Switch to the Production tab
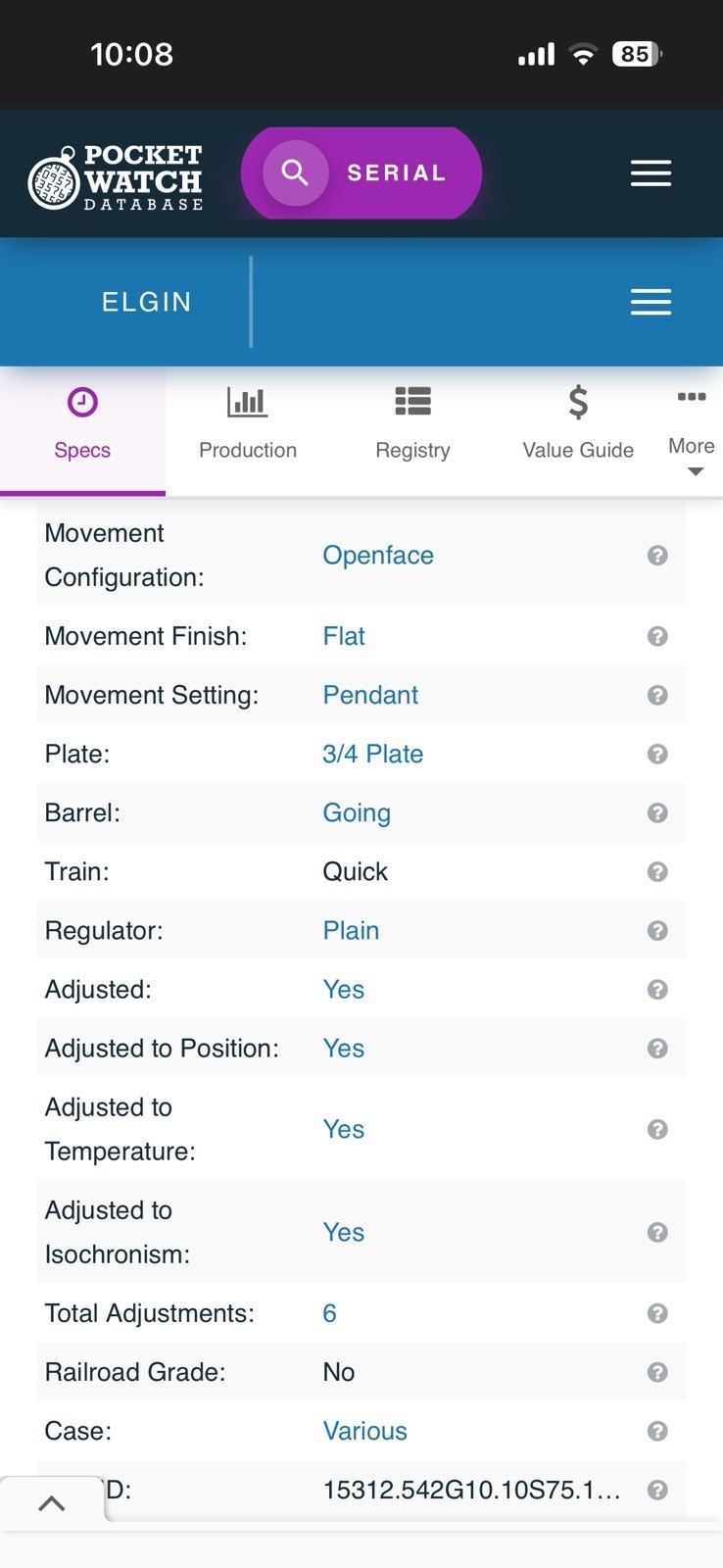 coord(248,423)
